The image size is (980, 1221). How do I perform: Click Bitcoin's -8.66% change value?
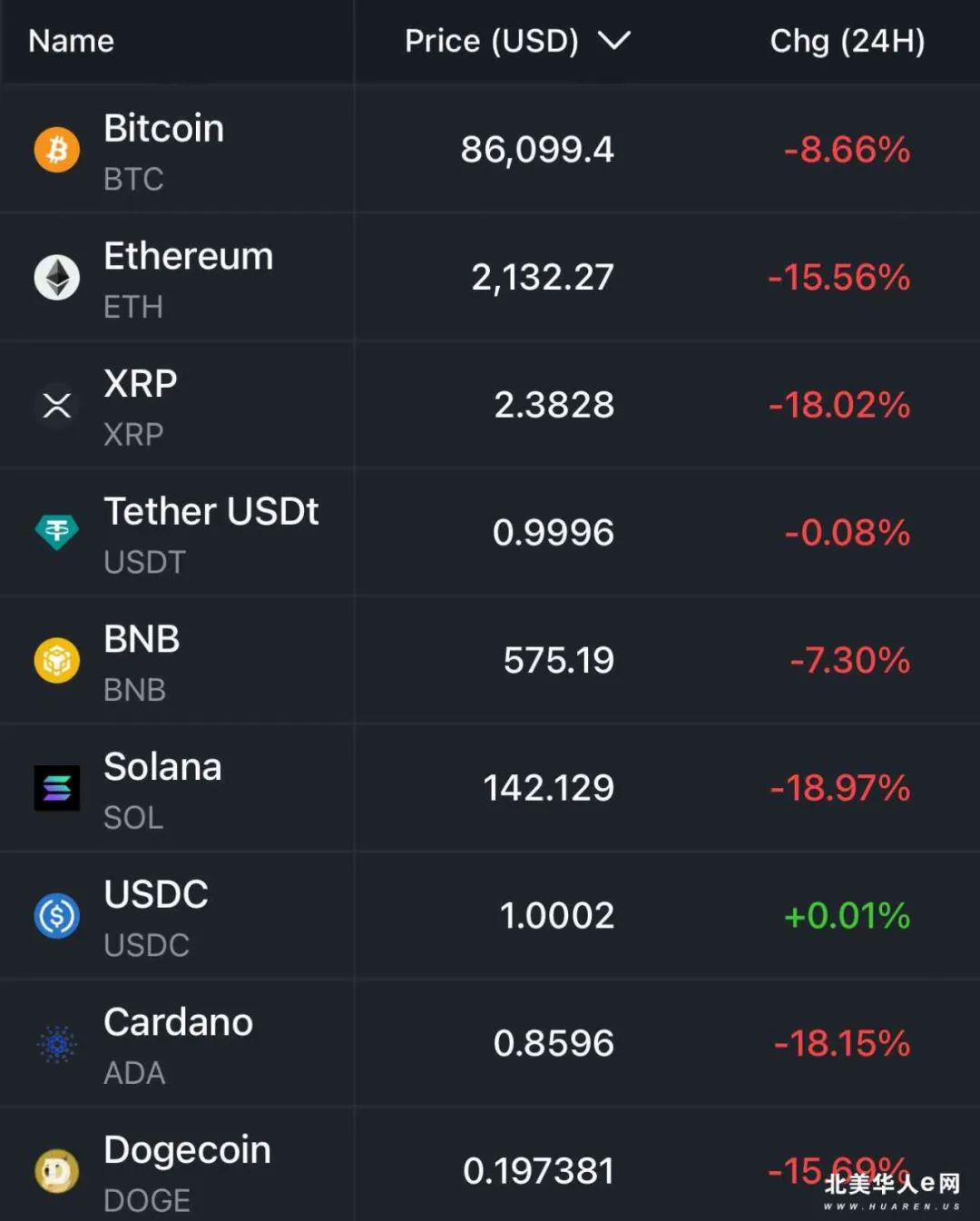coord(847,149)
